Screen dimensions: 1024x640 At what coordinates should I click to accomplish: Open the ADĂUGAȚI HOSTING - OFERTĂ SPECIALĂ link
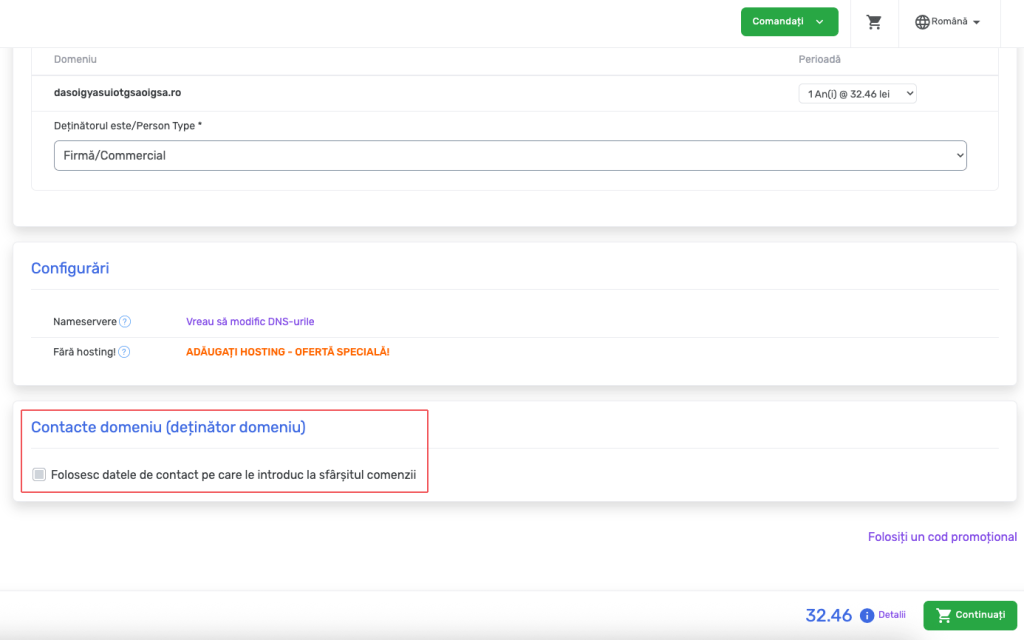pyautogui.click(x=287, y=351)
